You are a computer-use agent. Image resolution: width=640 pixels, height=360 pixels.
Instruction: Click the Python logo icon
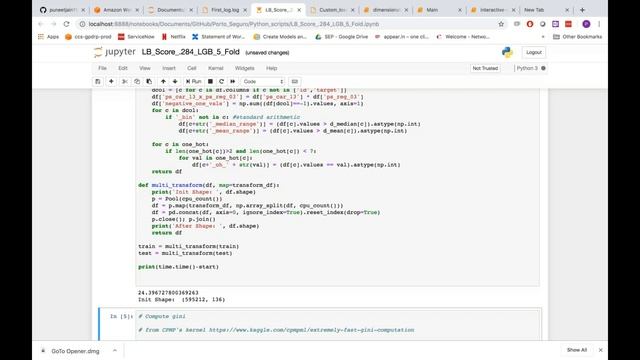pyautogui.click(x=507, y=52)
